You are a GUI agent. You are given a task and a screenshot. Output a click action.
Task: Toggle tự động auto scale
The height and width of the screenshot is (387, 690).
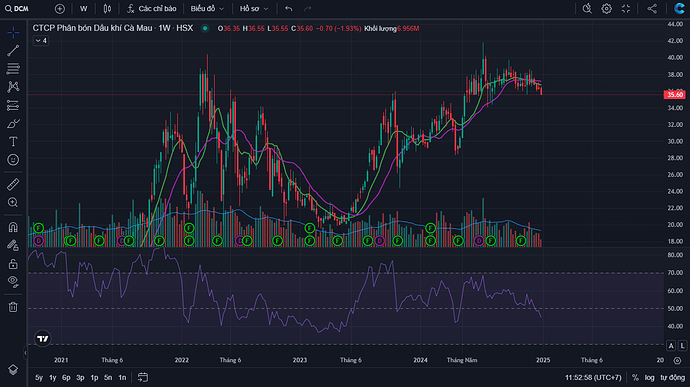[x=672, y=377]
